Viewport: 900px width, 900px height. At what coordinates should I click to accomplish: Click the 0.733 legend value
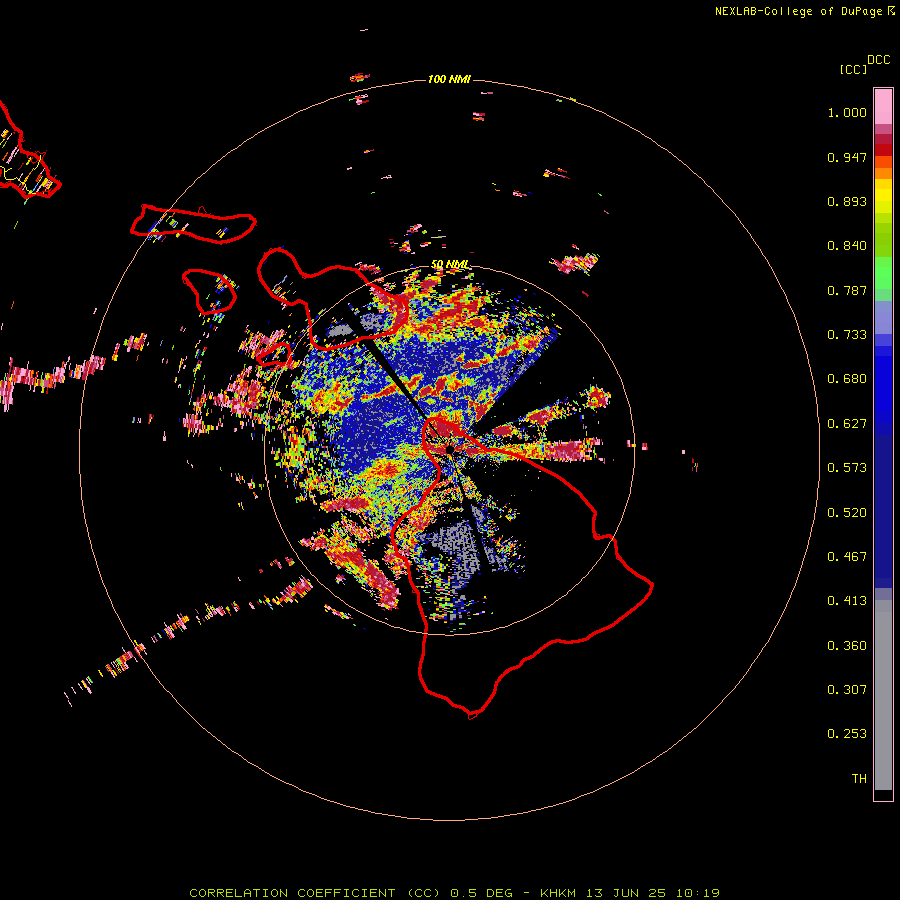[847, 335]
